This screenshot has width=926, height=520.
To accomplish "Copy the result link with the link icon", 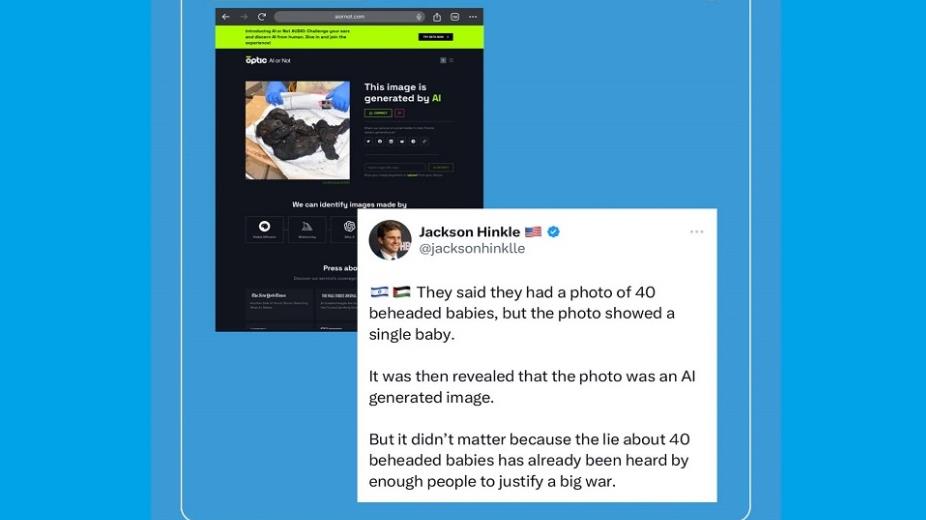I will (x=424, y=142).
